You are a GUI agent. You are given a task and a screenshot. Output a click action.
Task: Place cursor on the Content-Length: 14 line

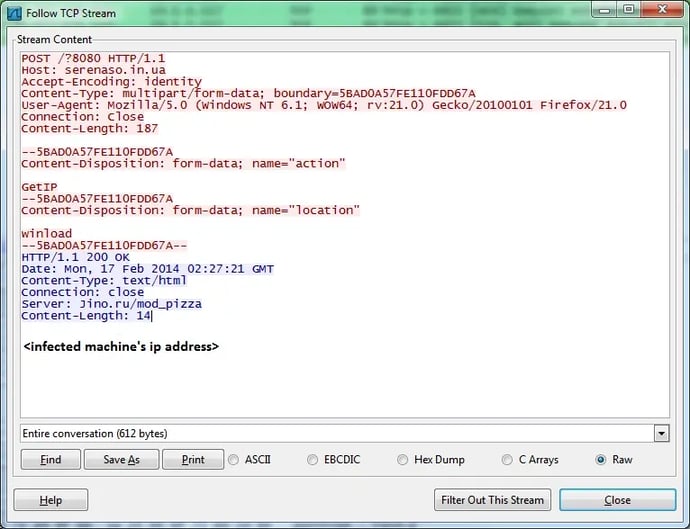coord(85,315)
